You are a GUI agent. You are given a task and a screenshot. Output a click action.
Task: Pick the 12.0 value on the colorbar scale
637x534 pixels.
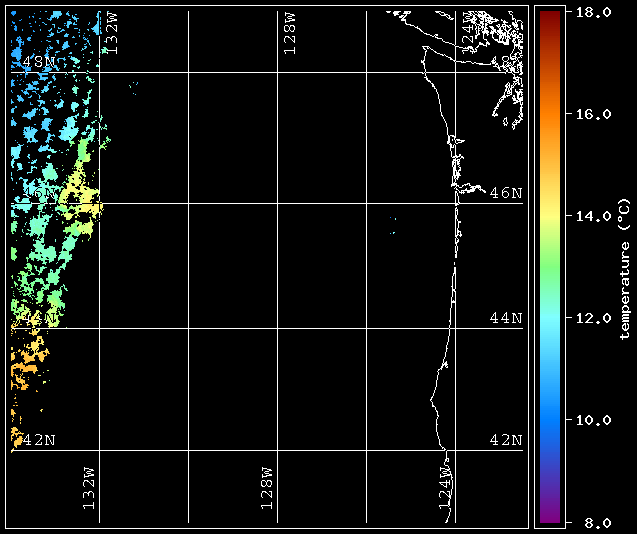click(592, 318)
